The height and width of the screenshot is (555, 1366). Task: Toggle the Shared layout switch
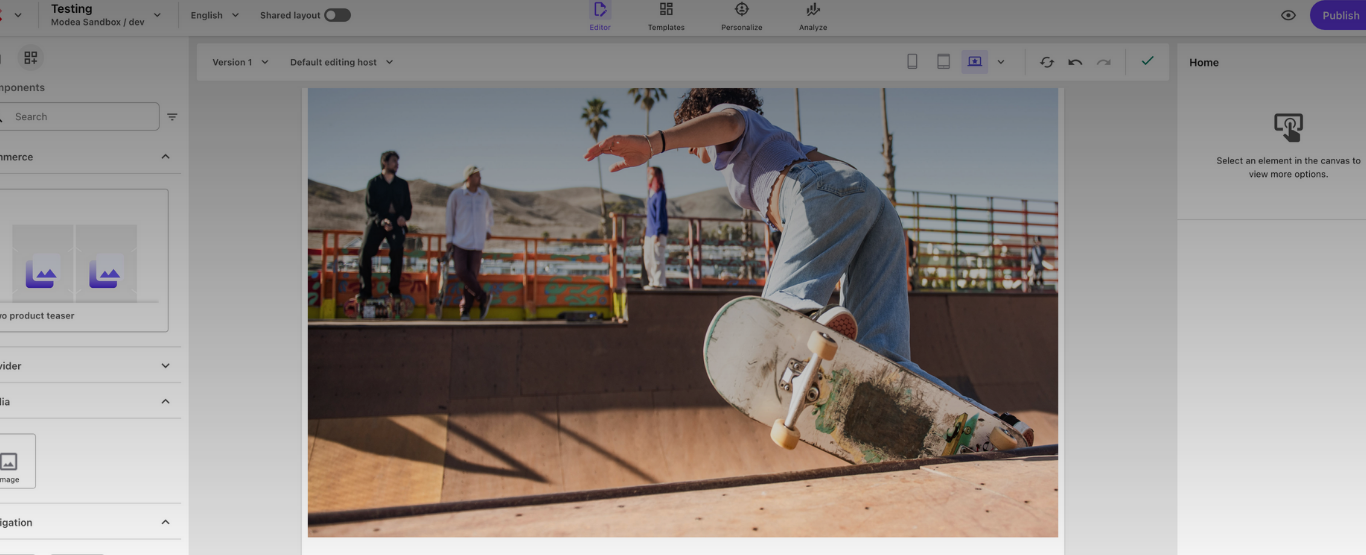[x=337, y=15]
